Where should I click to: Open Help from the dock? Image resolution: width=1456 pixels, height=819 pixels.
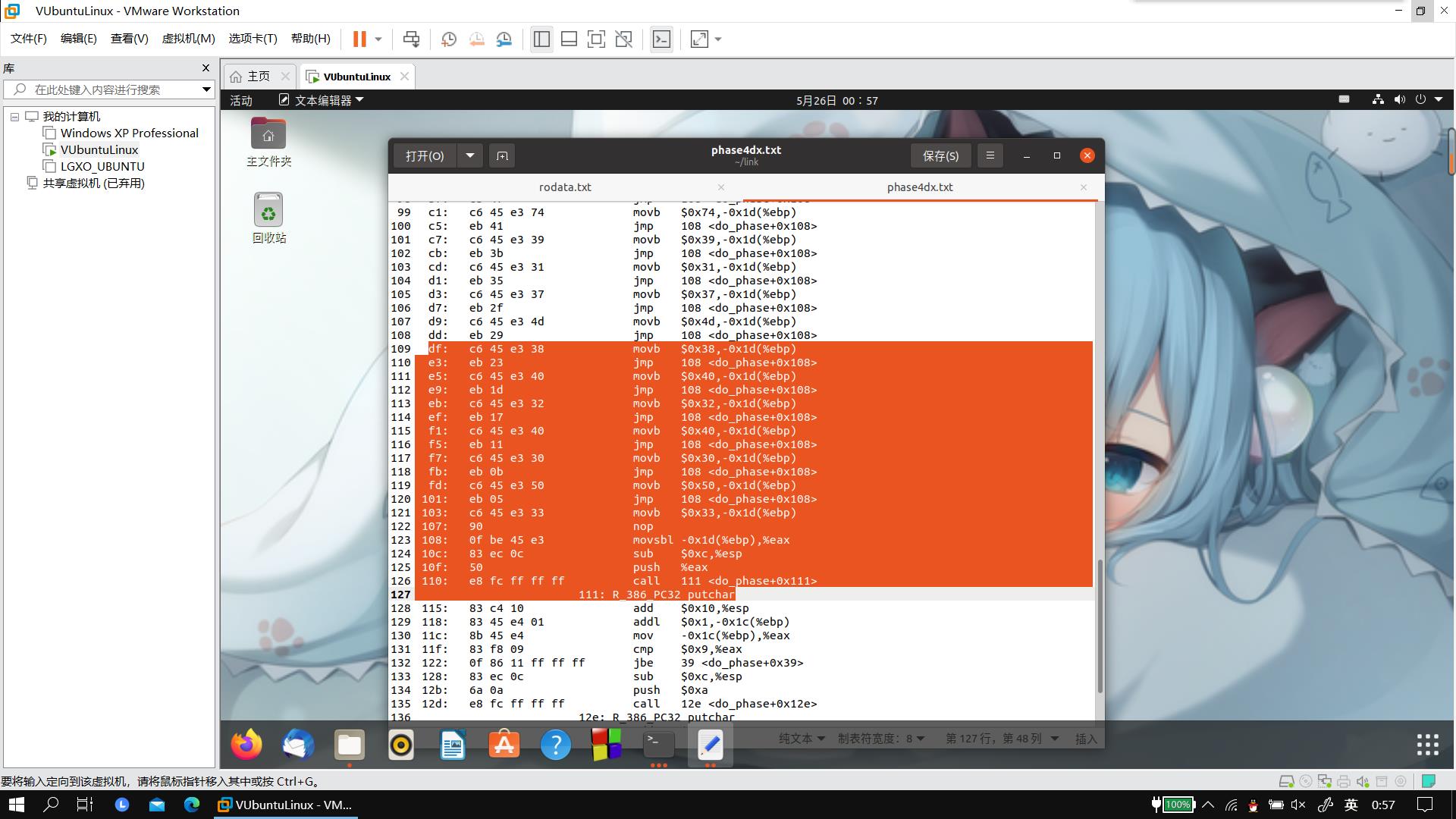point(556,745)
